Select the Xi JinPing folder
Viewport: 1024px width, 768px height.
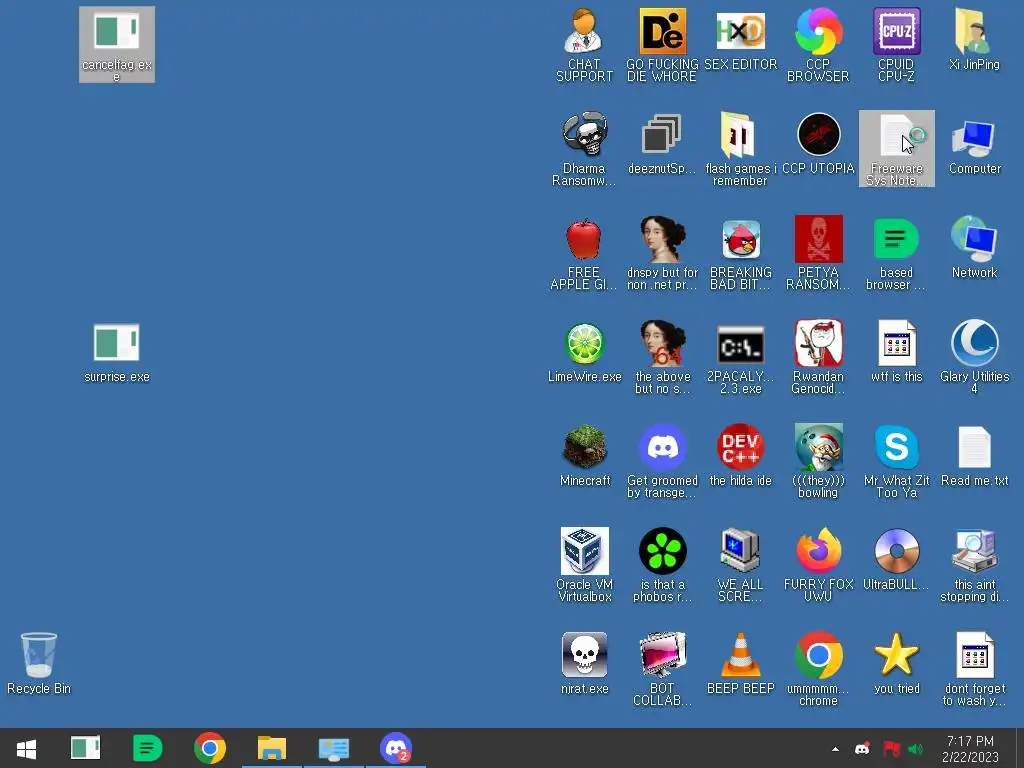(x=974, y=39)
